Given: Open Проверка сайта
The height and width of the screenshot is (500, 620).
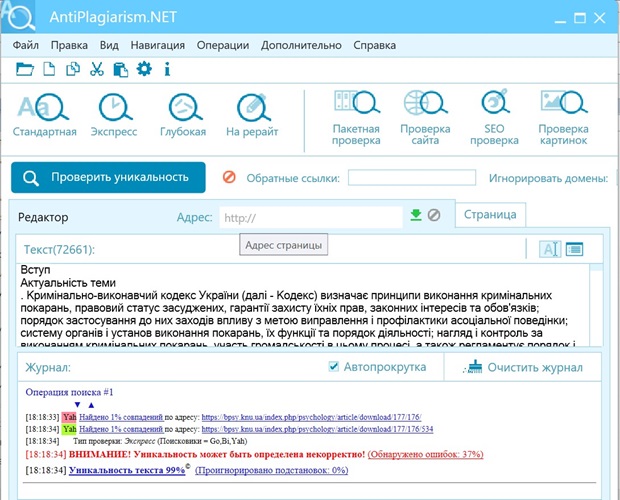Looking at the screenshot, I should click(425, 118).
